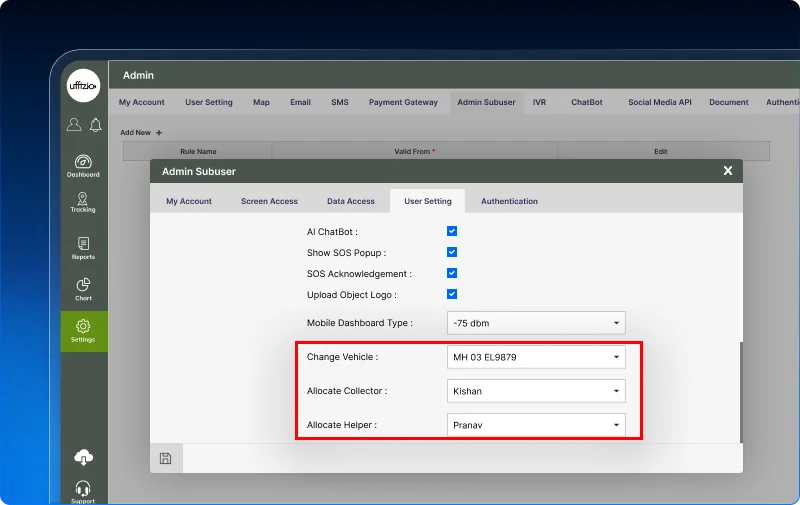The image size is (800, 505).
Task: Toggle the Show SOS Popup checkbox
Action: 452,252
